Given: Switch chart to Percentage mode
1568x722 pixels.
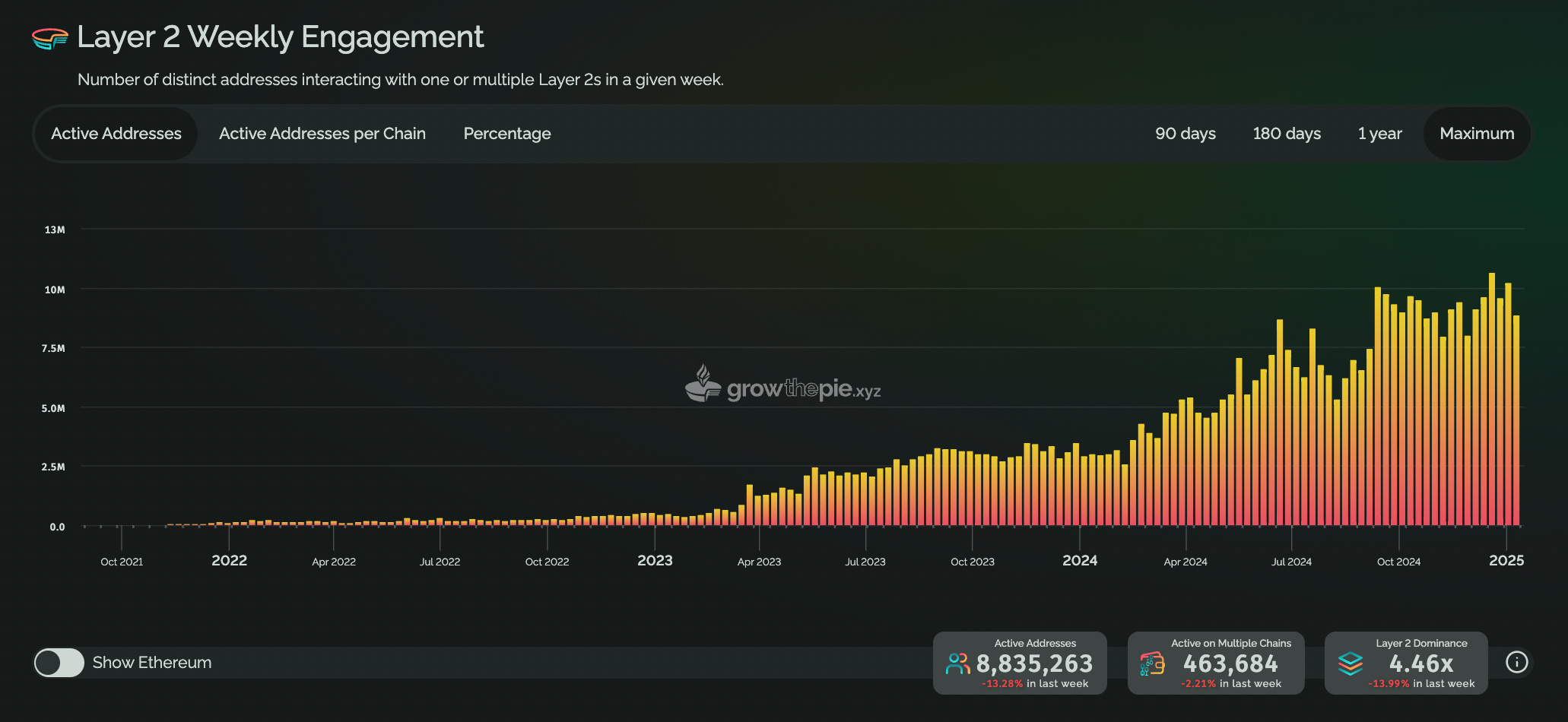Looking at the screenshot, I should (506, 133).
